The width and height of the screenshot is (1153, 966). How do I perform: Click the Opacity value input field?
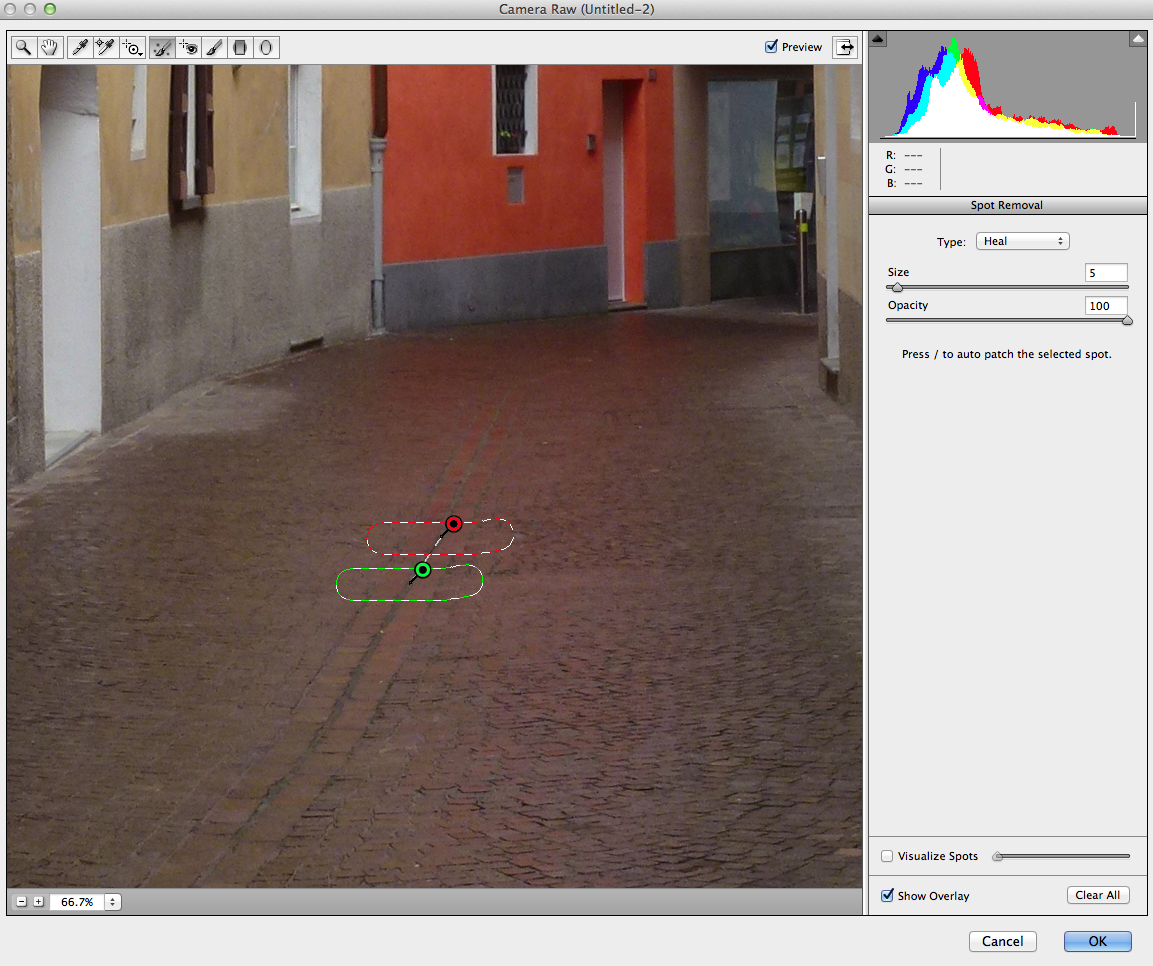click(1106, 306)
